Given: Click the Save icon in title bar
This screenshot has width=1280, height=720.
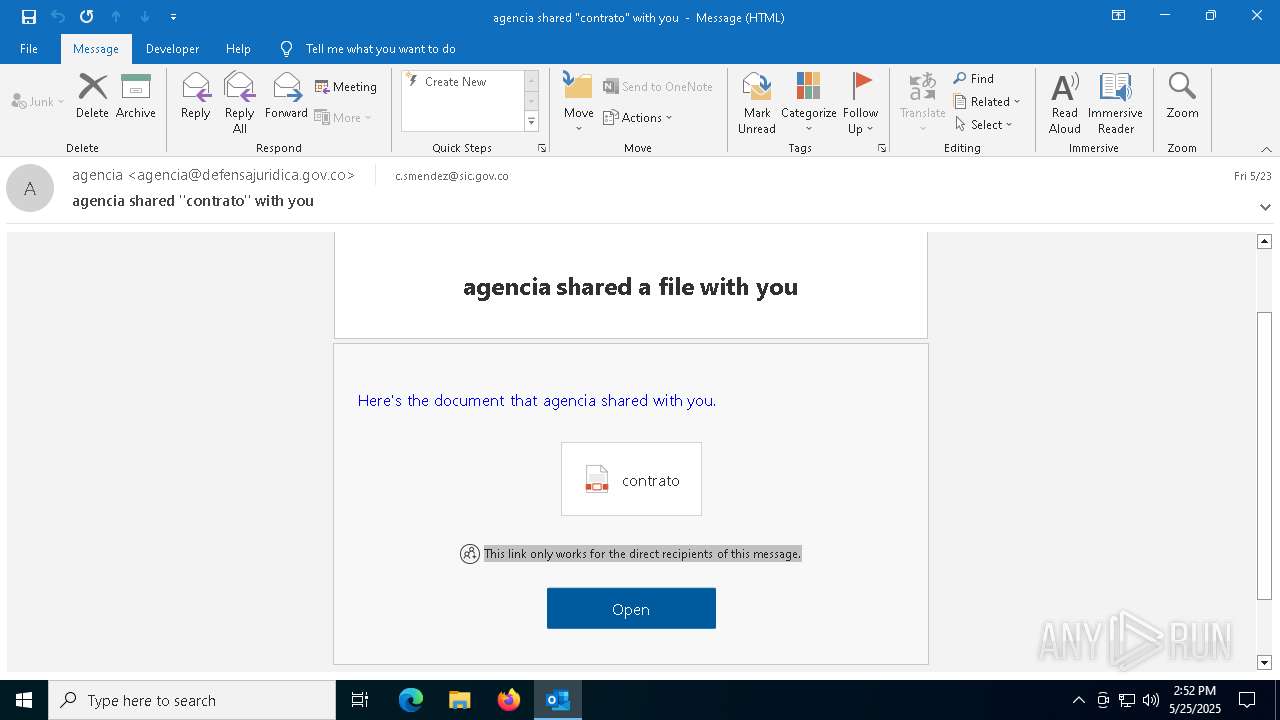Looking at the screenshot, I should click(29, 17).
